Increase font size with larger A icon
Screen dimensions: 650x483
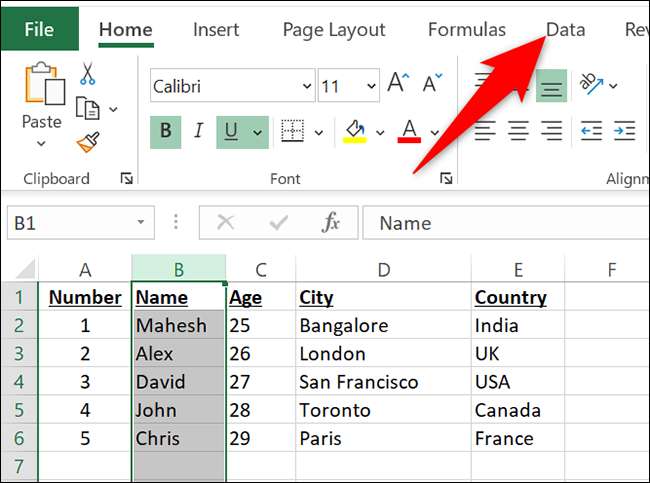[399, 85]
